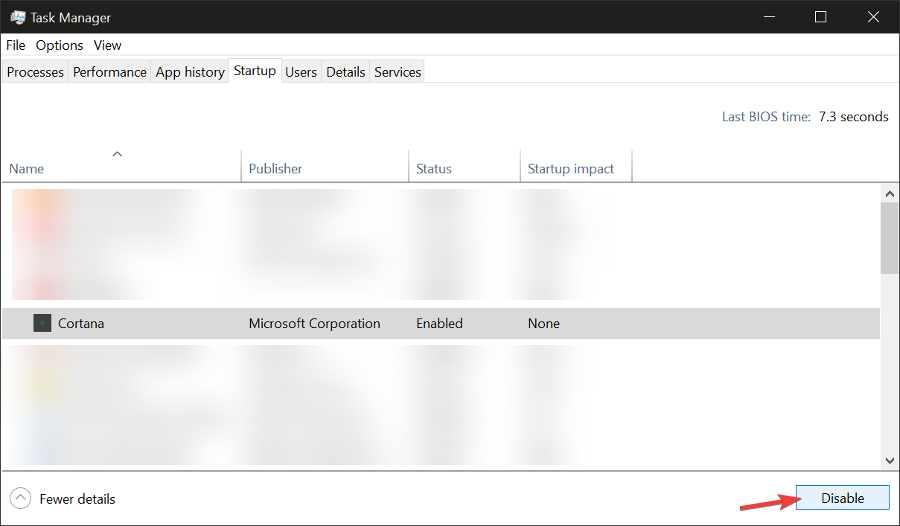Click the None startup impact cell
The width and height of the screenshot is (900, 526).
point(544,323)
